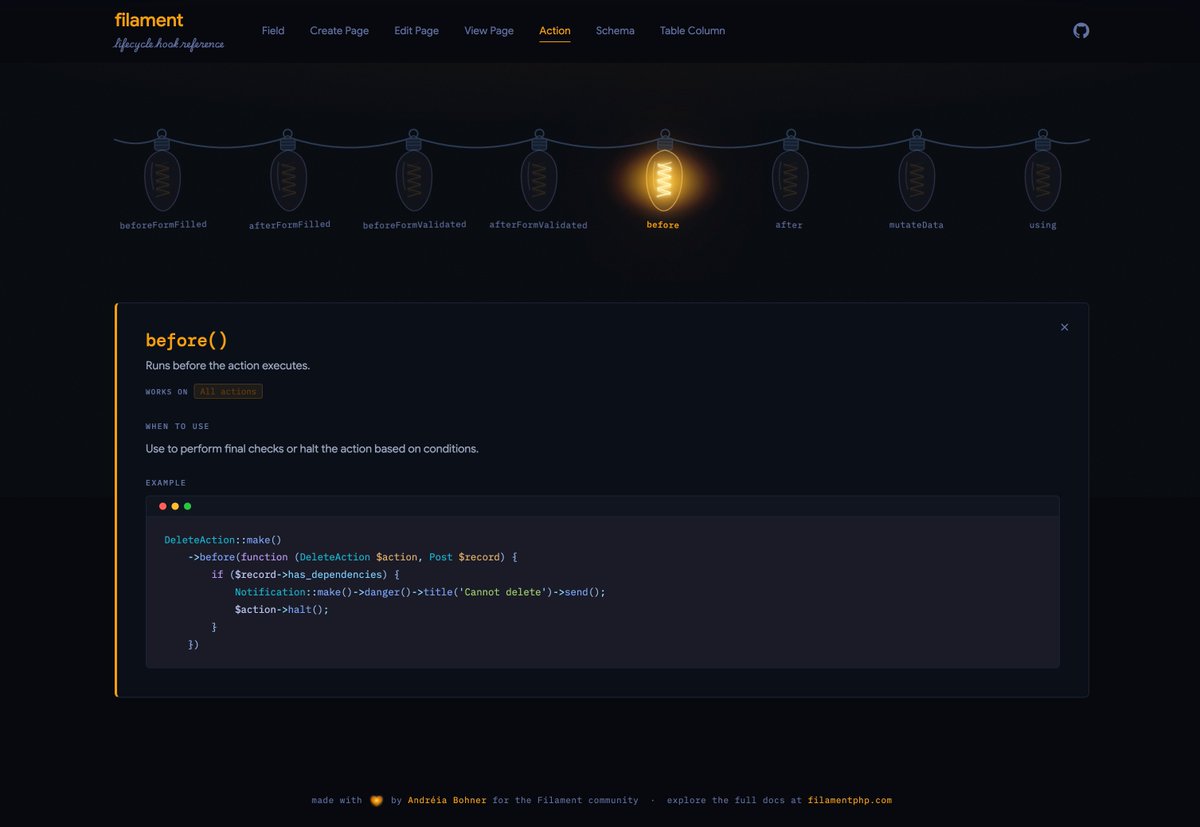Click the before() heading

click(x=186, y=341)
